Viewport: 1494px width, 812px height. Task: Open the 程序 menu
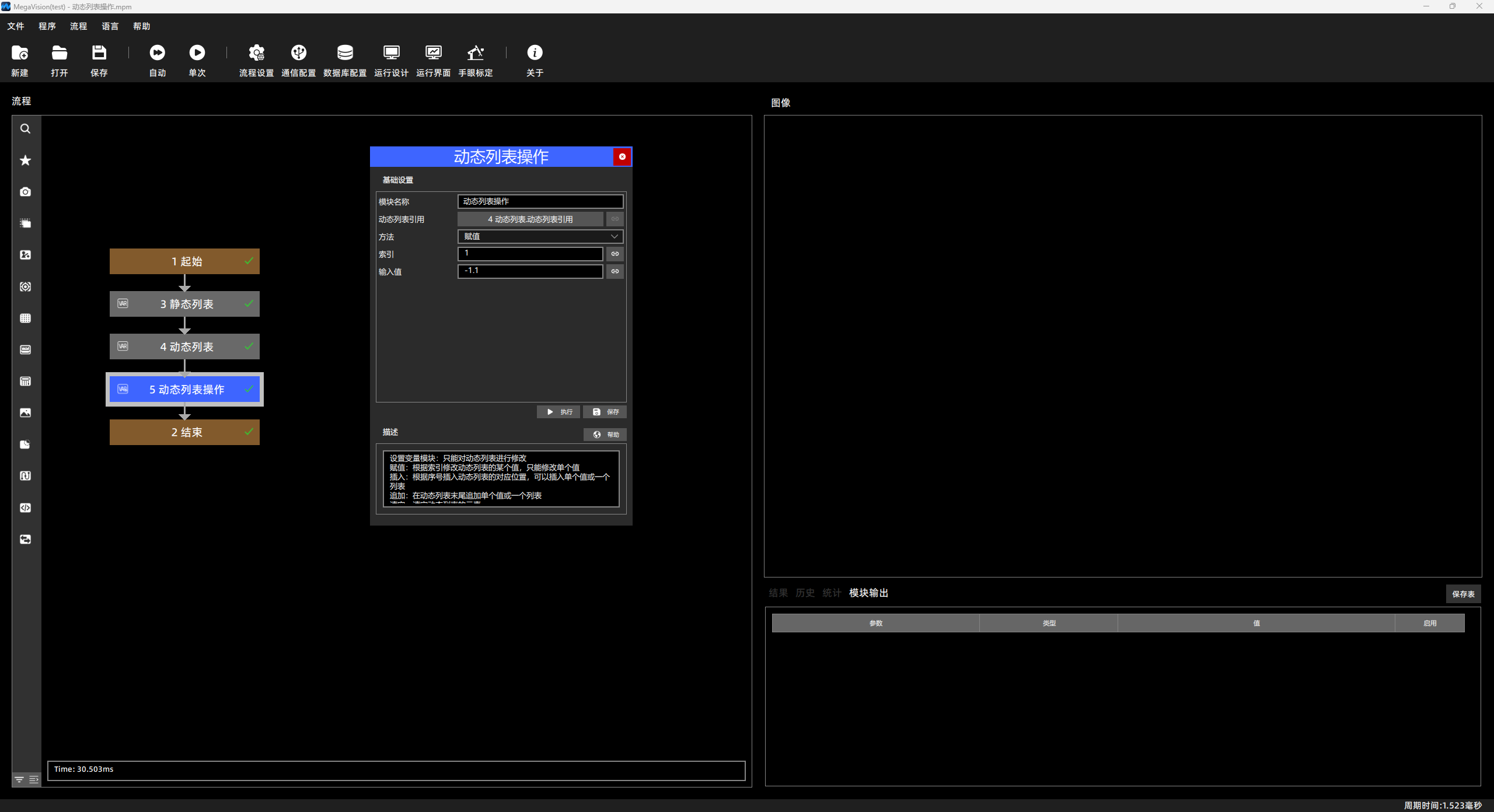coord(47,26)
